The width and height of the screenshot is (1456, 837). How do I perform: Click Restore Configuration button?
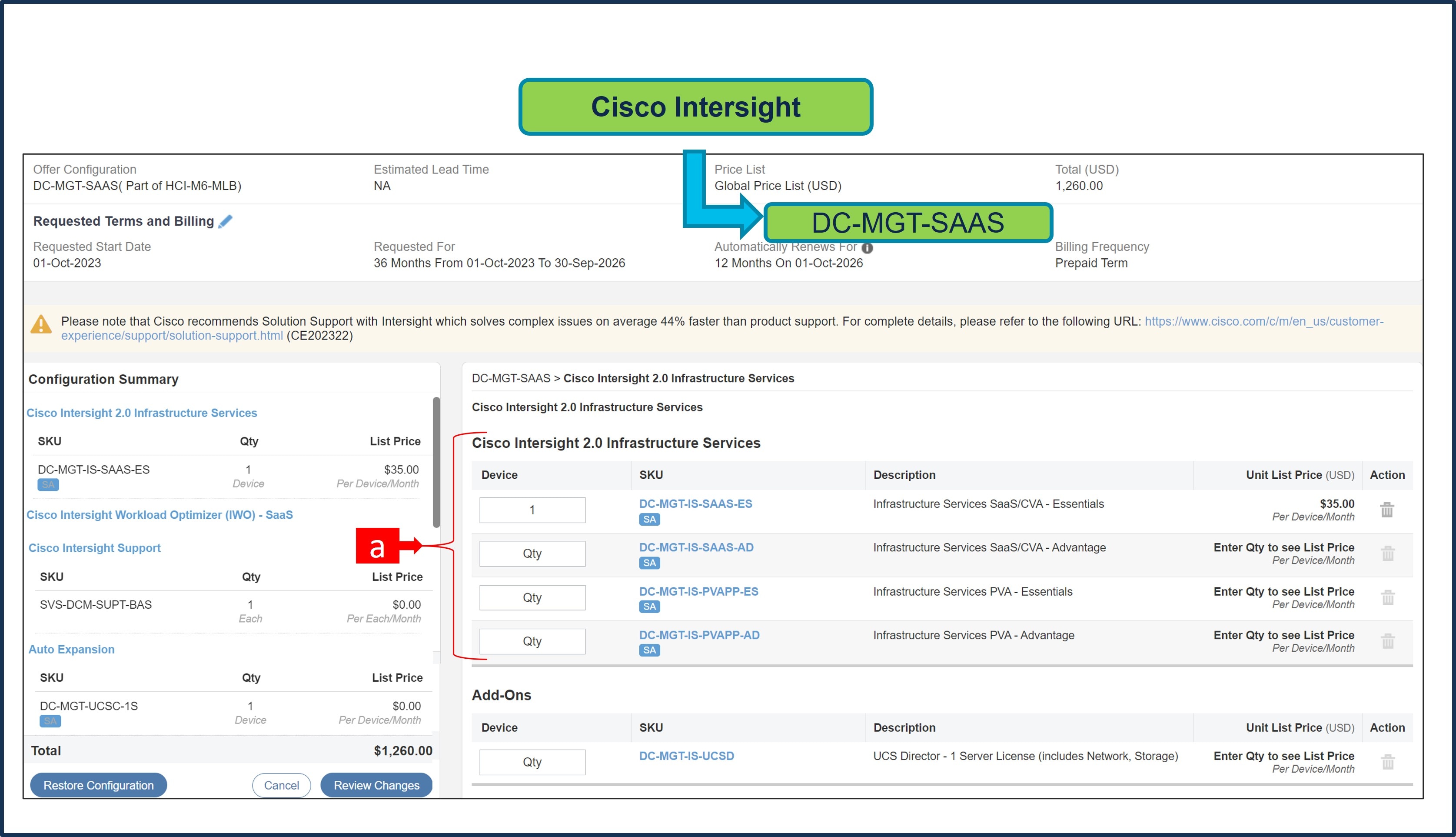(x=98, y=785)
